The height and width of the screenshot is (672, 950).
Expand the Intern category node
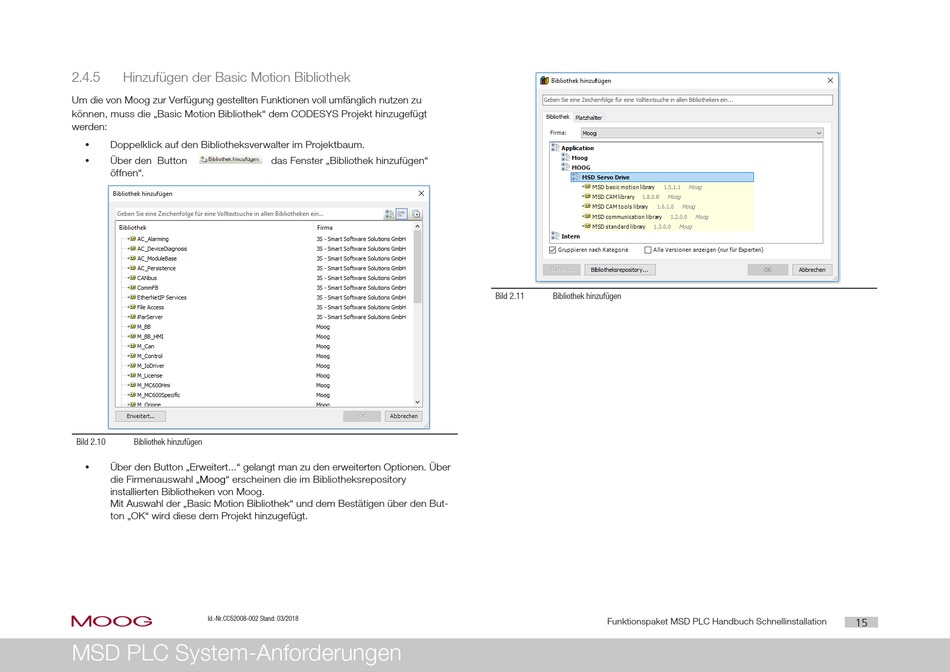[555, 236]
